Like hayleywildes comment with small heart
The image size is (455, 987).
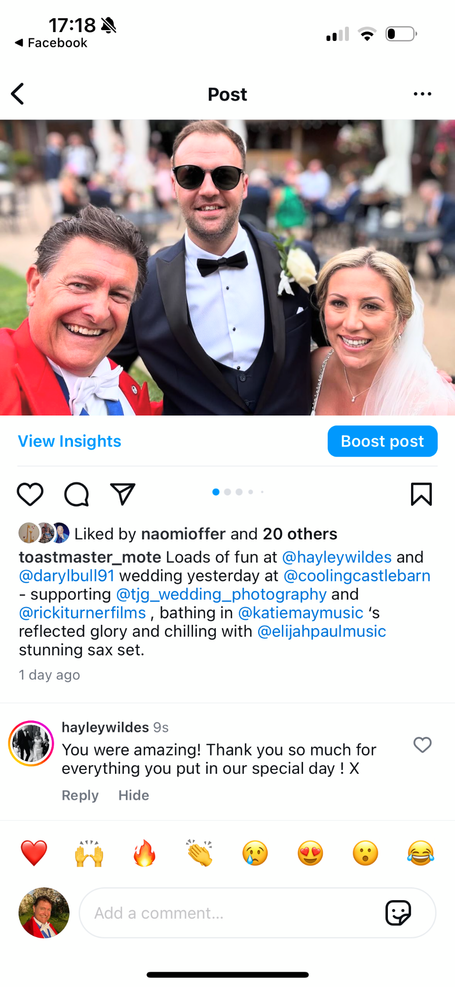[422, 745]
